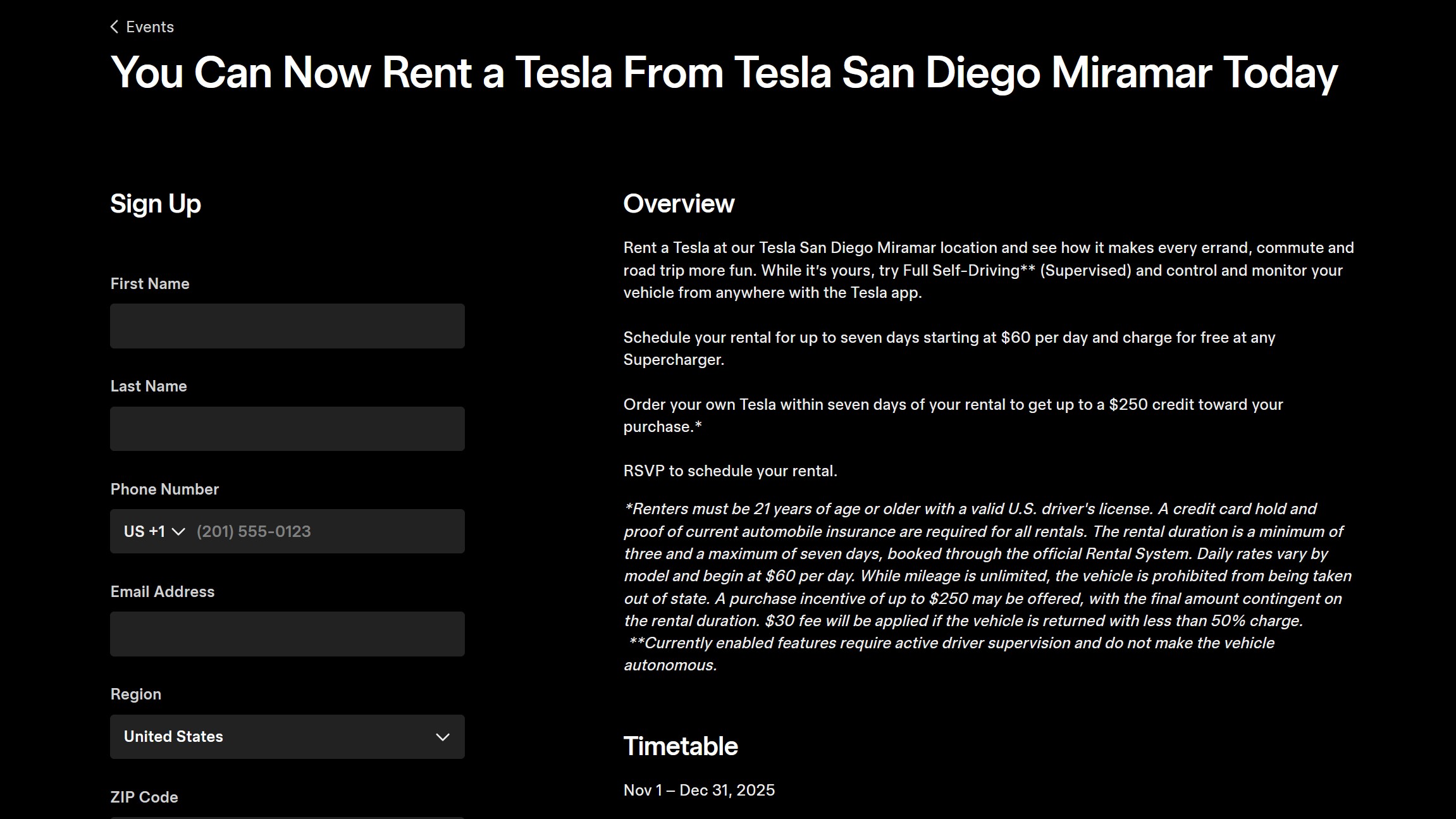Image resolution: width=1456 pixels, height=819 pixels.
Task: Click the Nov 1 – Dec 31, 2025 date text
Action: 699,790
